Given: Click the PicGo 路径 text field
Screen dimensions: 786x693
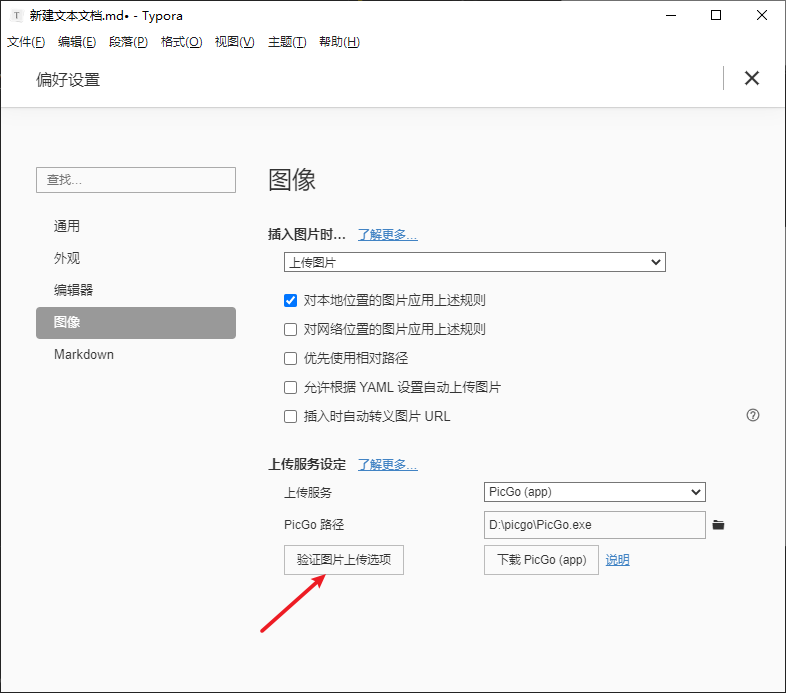Looking at the screenshot, I should point(595,525).
